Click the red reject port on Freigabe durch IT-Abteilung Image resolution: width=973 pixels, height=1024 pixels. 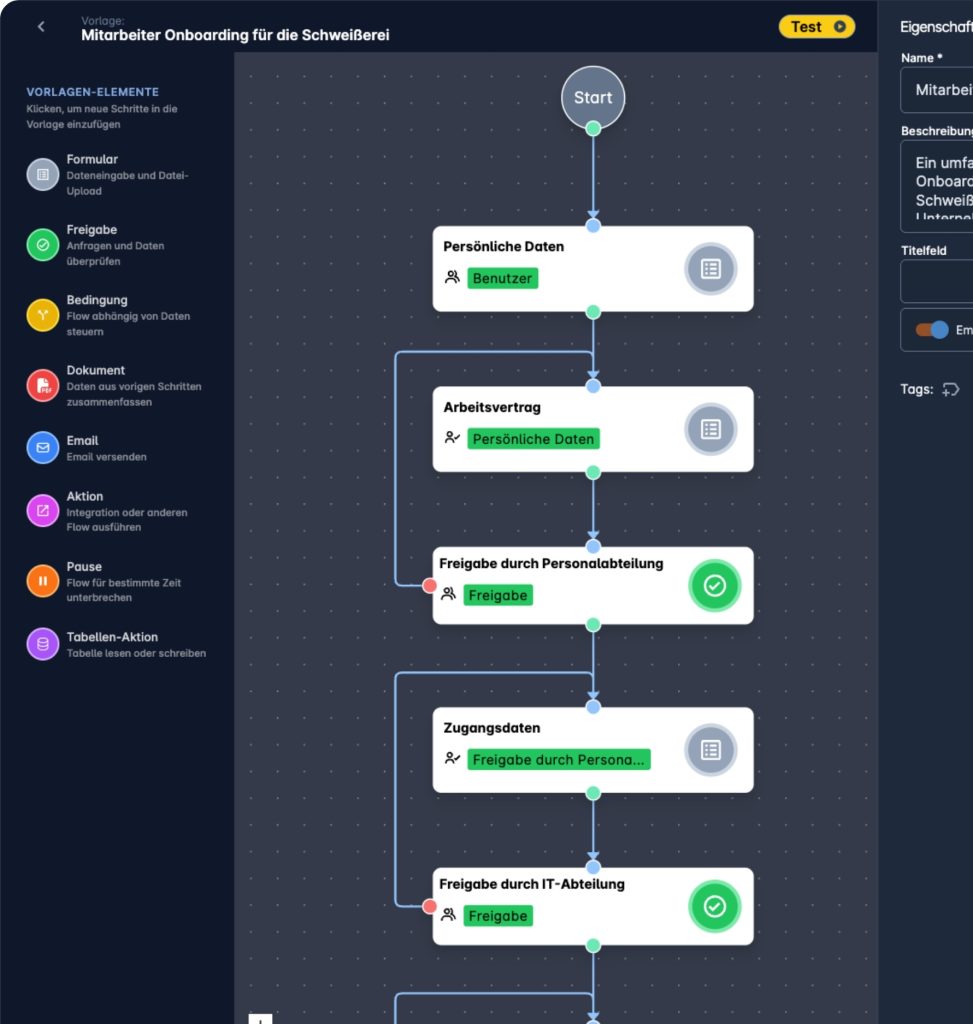point(430,907)
